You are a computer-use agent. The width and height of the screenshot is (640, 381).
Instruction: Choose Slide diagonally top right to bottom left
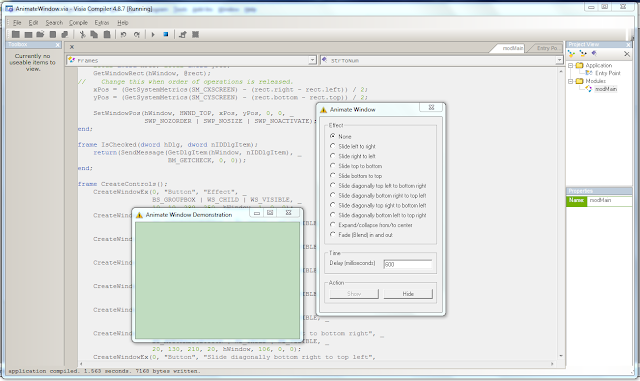pyautogui.click(x=333, y=205)
